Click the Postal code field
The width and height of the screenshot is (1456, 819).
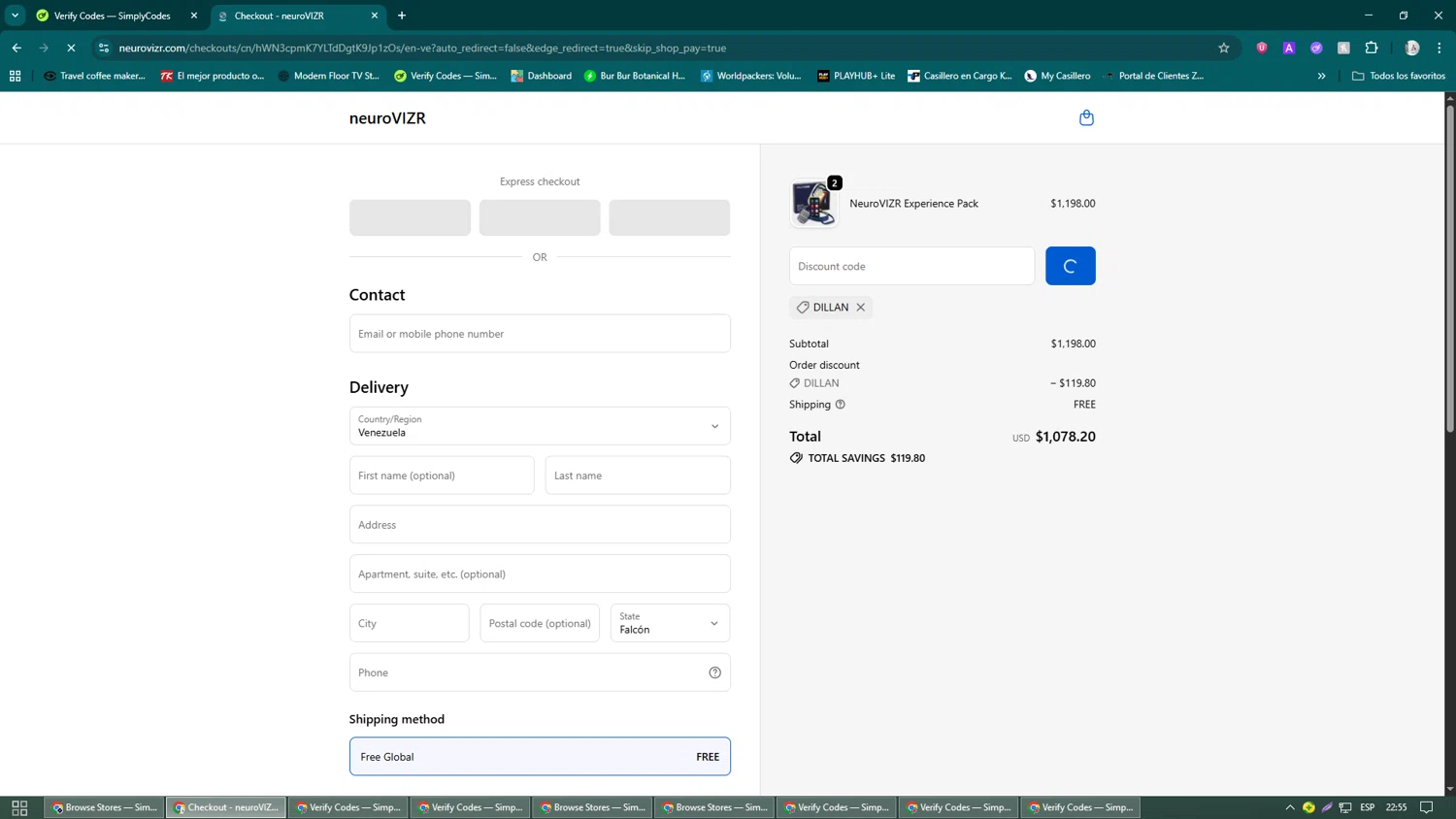(540, 623)
